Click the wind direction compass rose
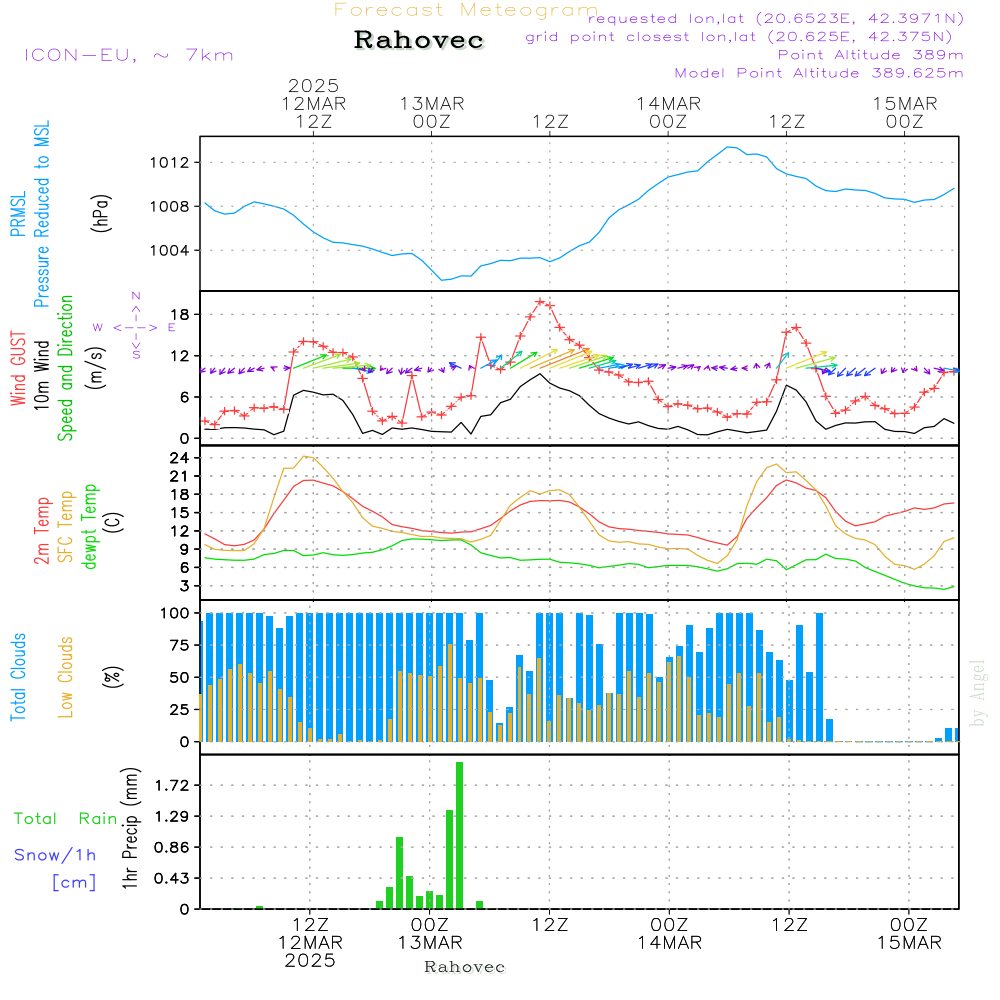The height and width of the screenshot is (1000, 1000). [135, 326]
